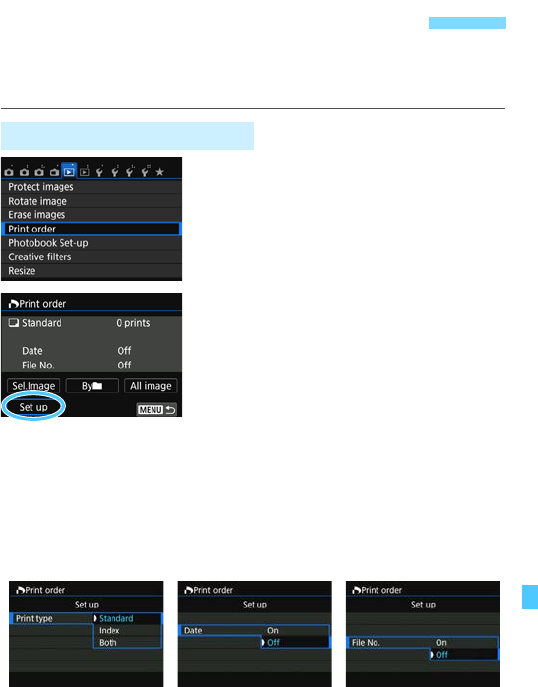
Task: Open the fourth wrench Set-up tab
Action: click(x=145, y=171)
